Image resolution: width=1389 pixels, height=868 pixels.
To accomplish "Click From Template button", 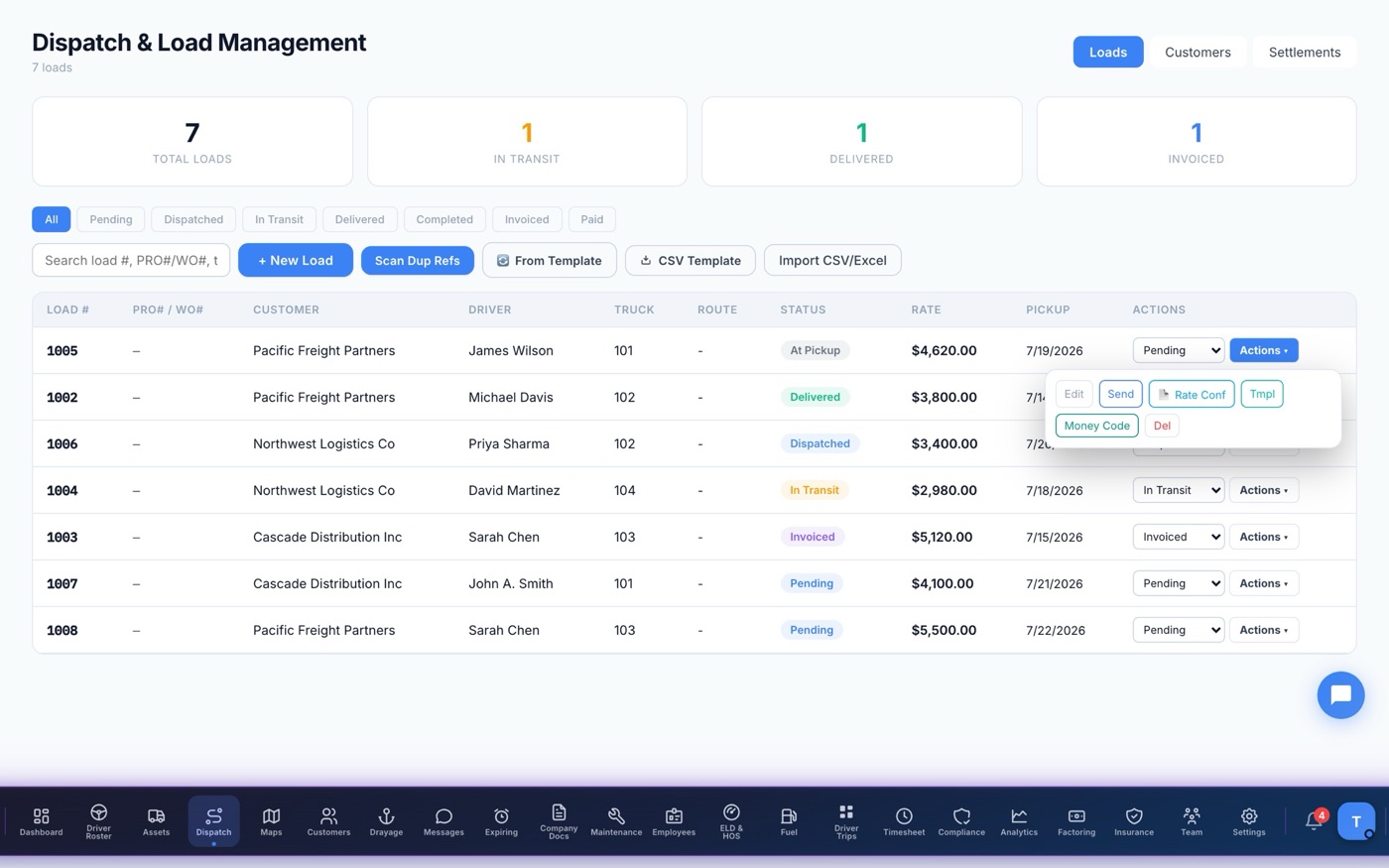I will [x=550, y=260].
